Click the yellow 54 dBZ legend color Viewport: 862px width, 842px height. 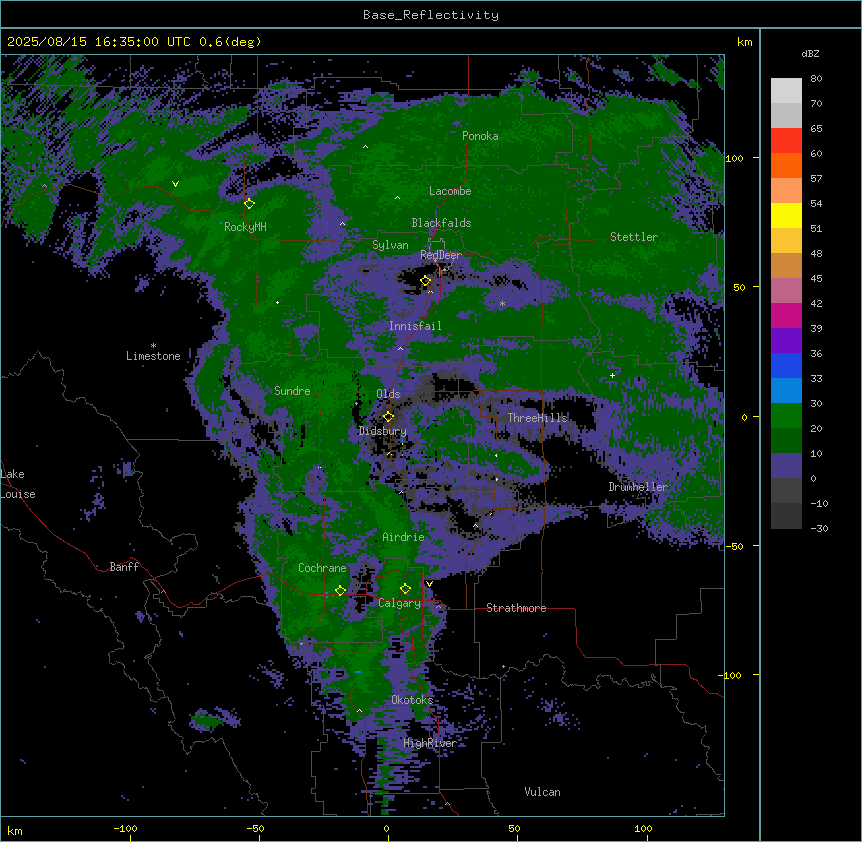pyautogui.click(x=786, y=215)
